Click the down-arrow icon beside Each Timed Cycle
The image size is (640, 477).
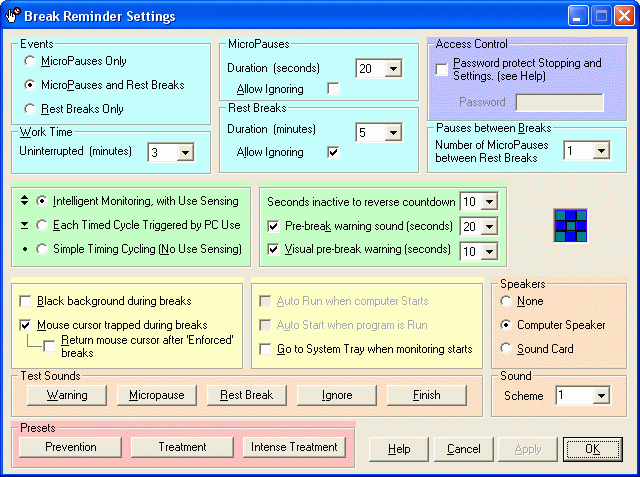coord(24,225)
